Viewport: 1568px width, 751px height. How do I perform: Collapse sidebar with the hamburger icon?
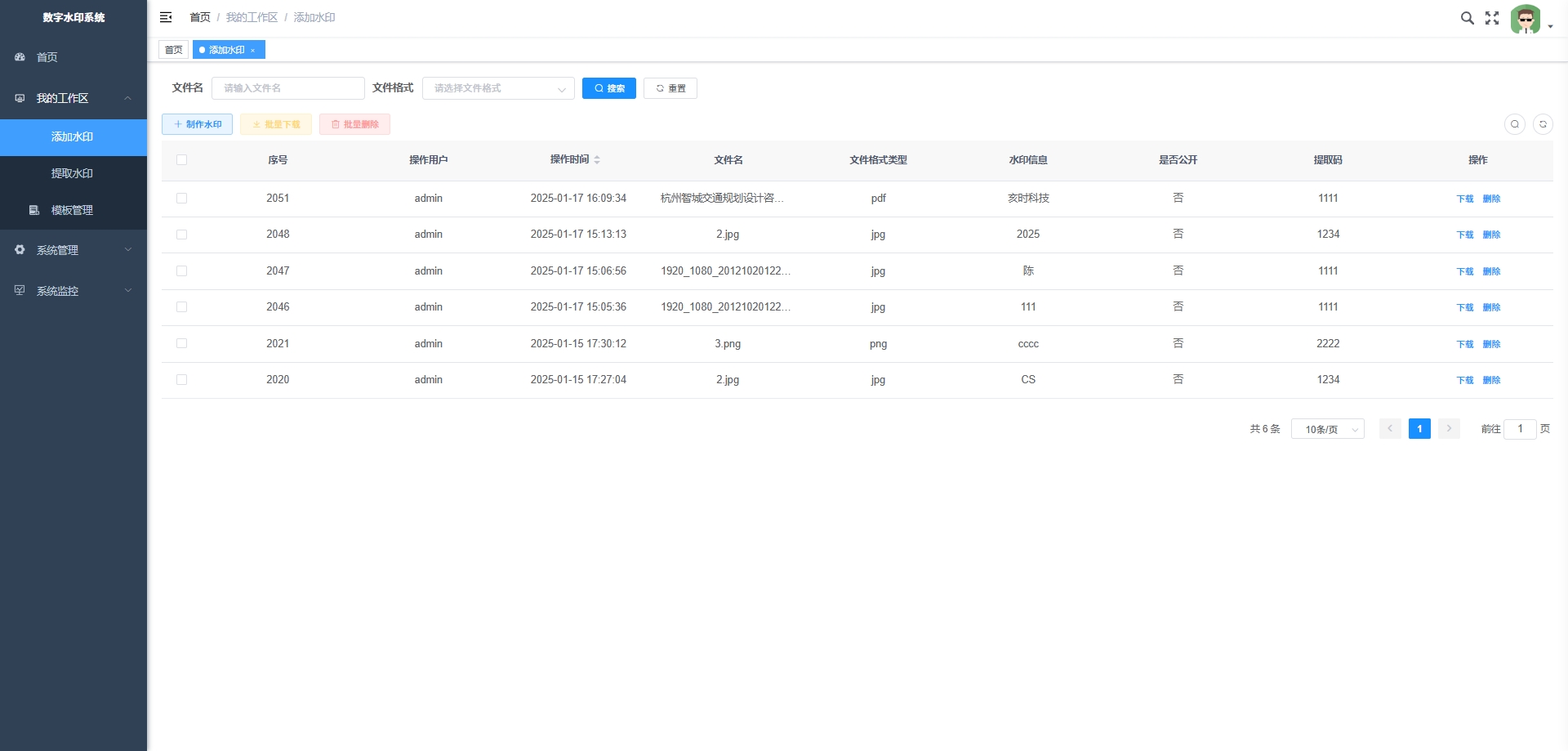[166, 17]
